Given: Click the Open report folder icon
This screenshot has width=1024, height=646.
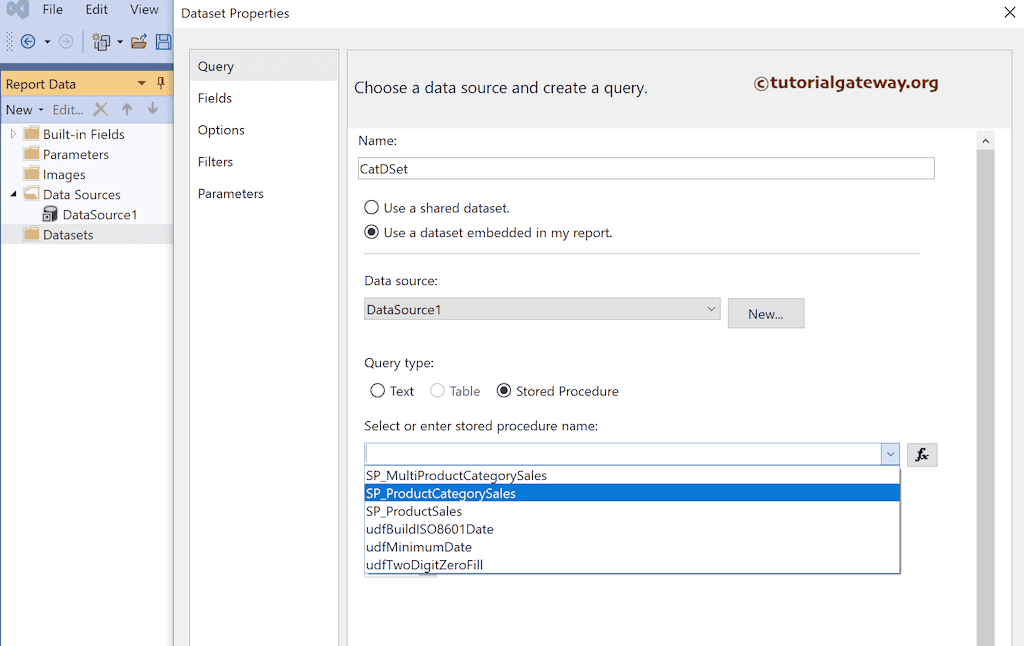Looking at the screenshot, I should pyautogui.click(x=139, y=41).
